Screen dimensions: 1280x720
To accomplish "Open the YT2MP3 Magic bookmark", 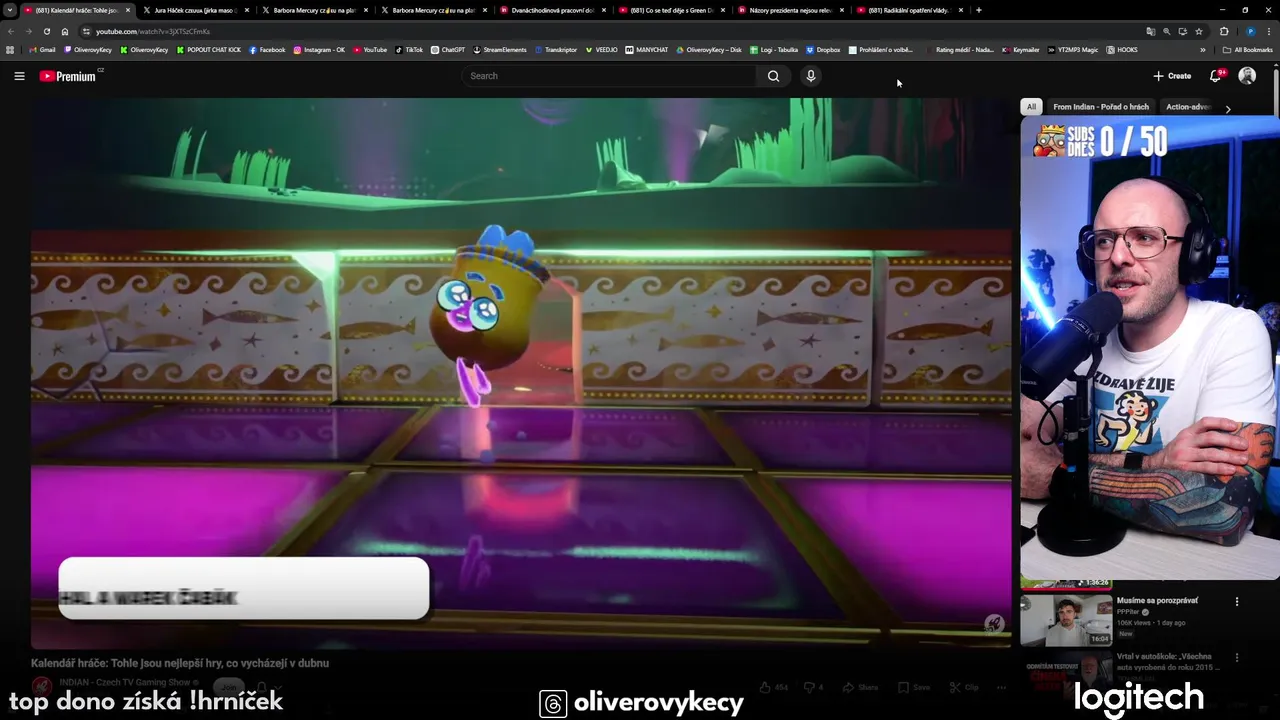I will [1072, 49].
